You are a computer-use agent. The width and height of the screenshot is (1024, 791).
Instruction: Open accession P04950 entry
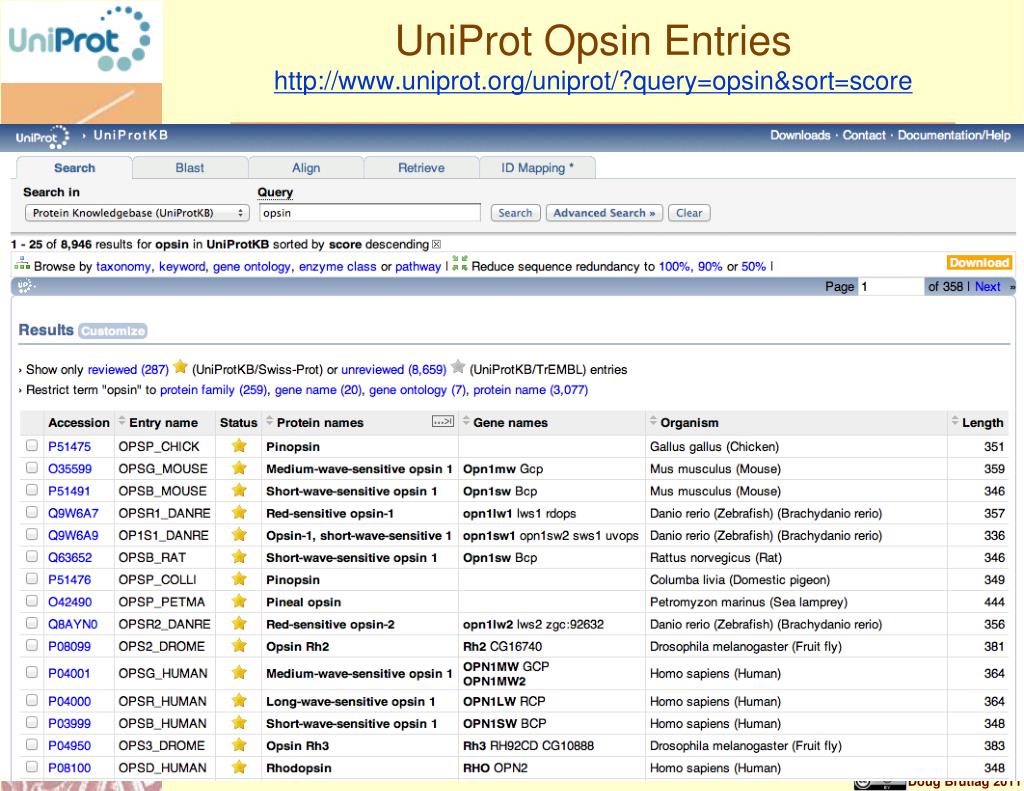(x=69, y=746)
